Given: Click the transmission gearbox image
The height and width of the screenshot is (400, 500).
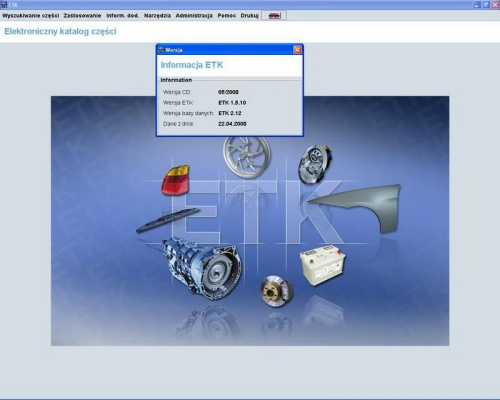Looking at the screenshot, I should tap(202, 267).
